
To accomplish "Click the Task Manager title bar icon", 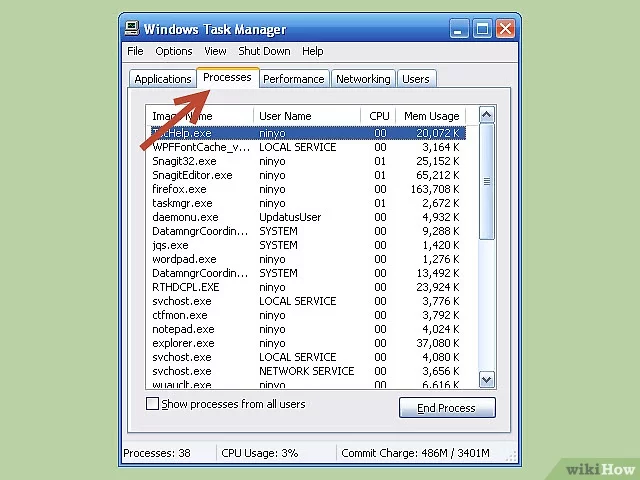I will pos(132,29).
